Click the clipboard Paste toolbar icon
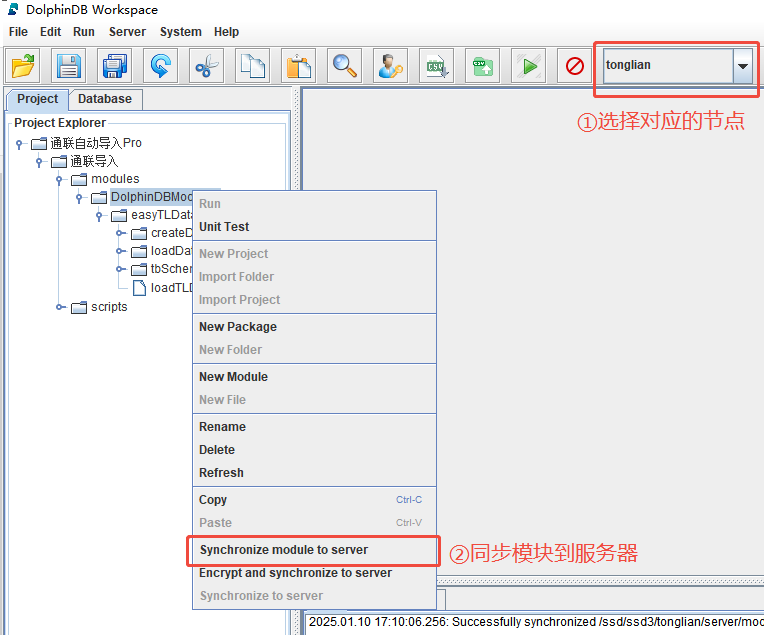 click(x=298, y=67)
